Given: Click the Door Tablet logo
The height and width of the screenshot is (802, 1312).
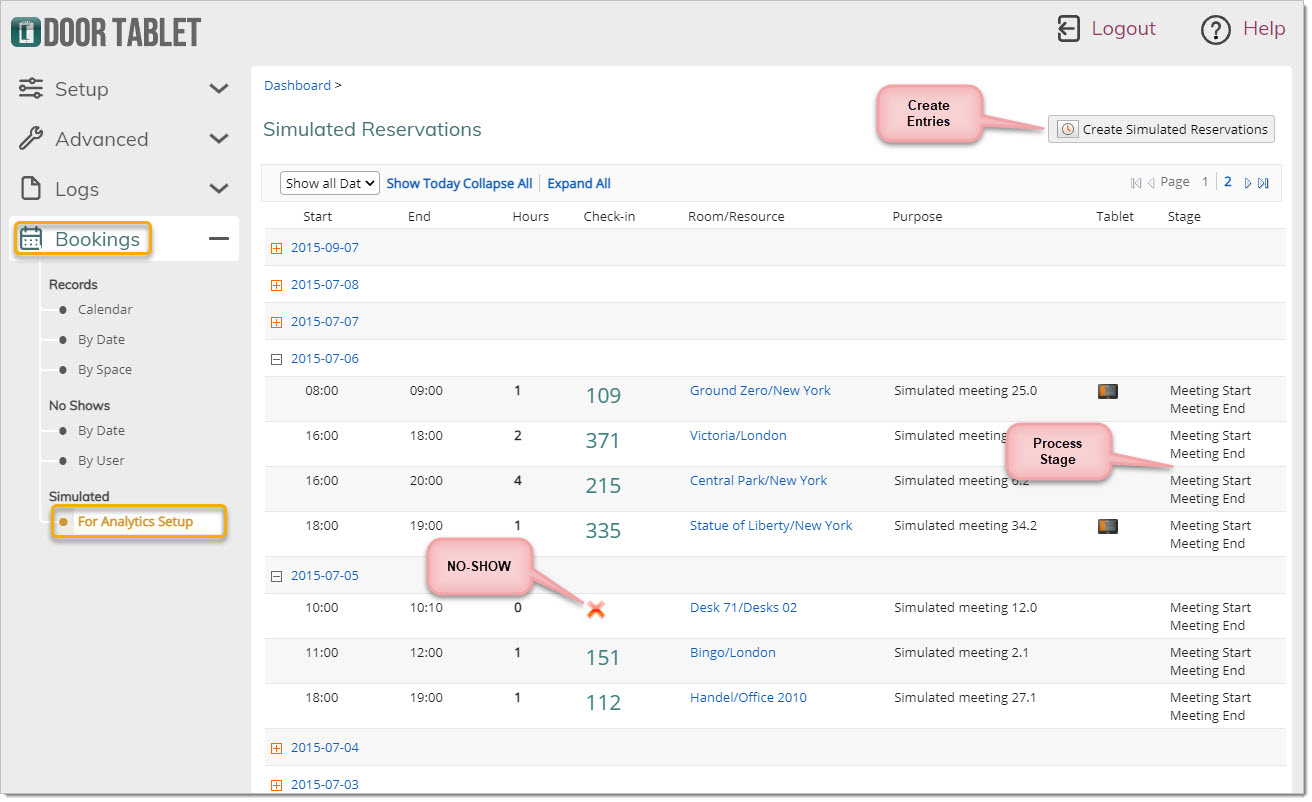Looking at the screenshot, I should (106, 32).
